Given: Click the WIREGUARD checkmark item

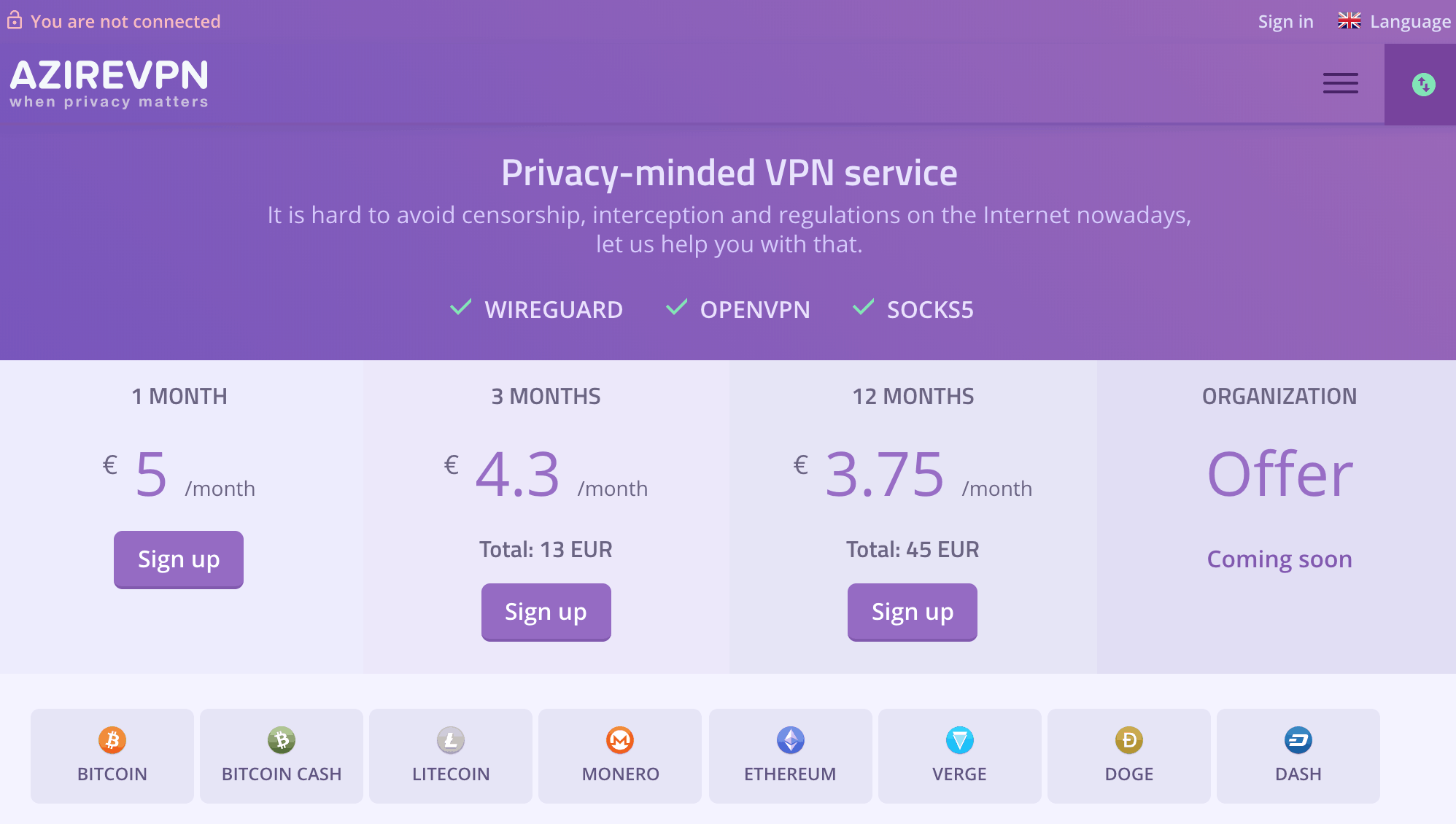Looking at the screenshot, I should pyautogui.click(x=536, y=309).
